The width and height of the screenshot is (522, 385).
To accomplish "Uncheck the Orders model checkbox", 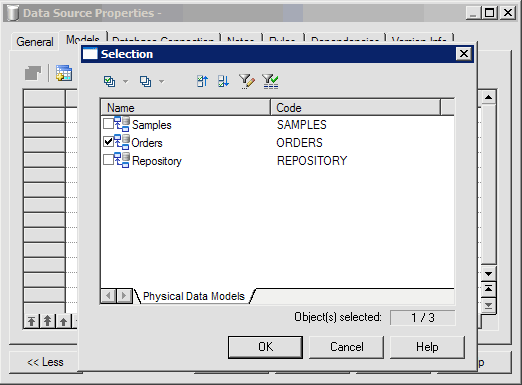I will click(108, 142).
